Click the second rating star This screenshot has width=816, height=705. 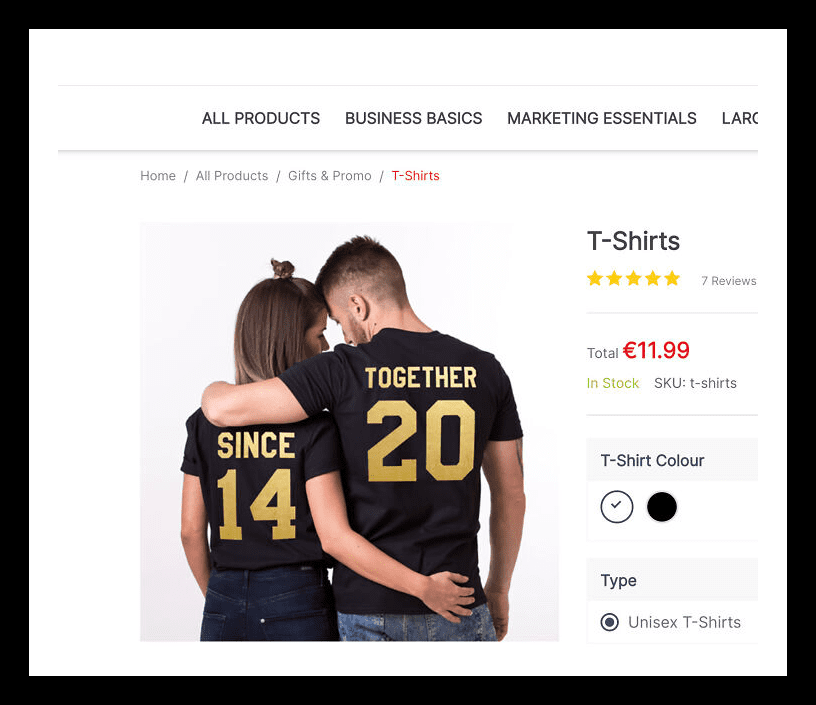coord(614,278)
